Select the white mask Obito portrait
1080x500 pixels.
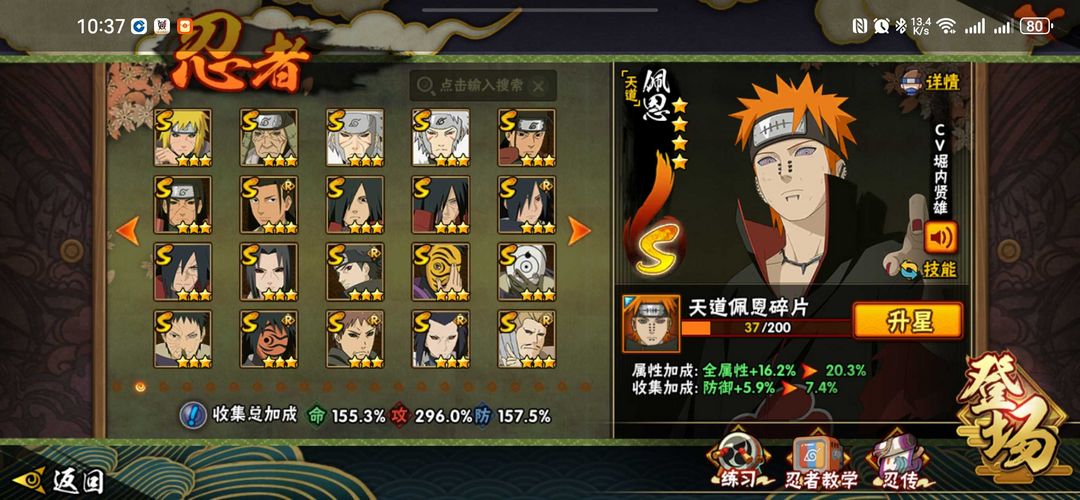tap(527, 271)
